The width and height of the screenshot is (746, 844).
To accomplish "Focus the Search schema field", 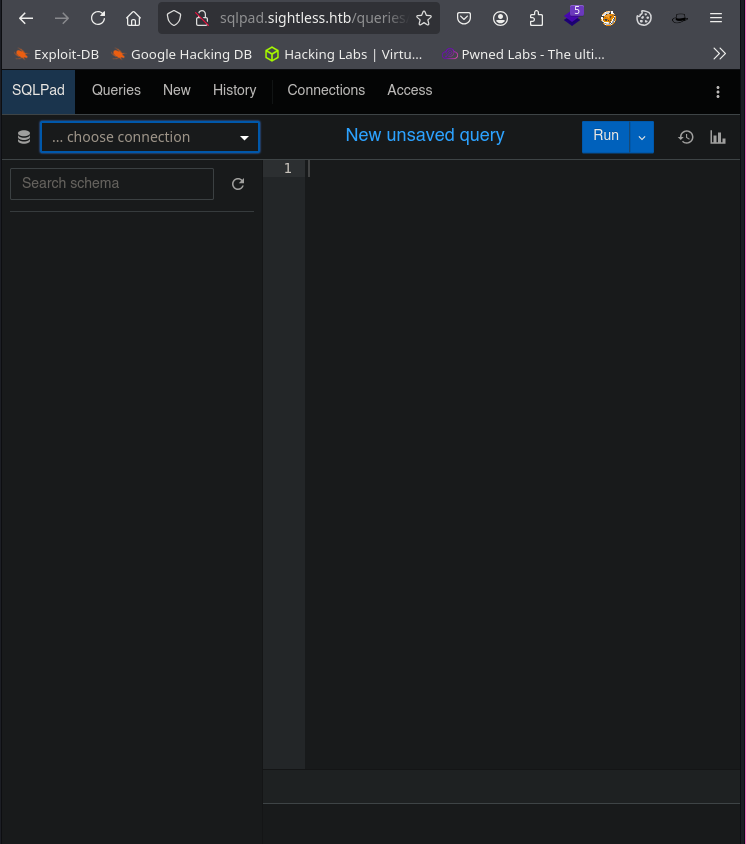I will click(112, 184).
